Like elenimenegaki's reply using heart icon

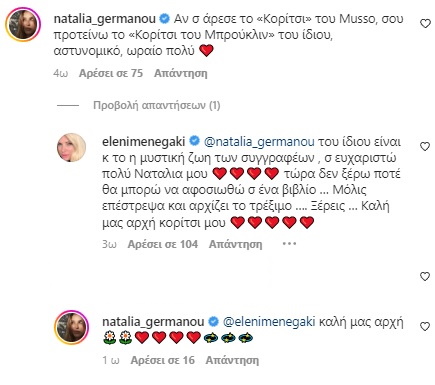[x=425, y=147]
